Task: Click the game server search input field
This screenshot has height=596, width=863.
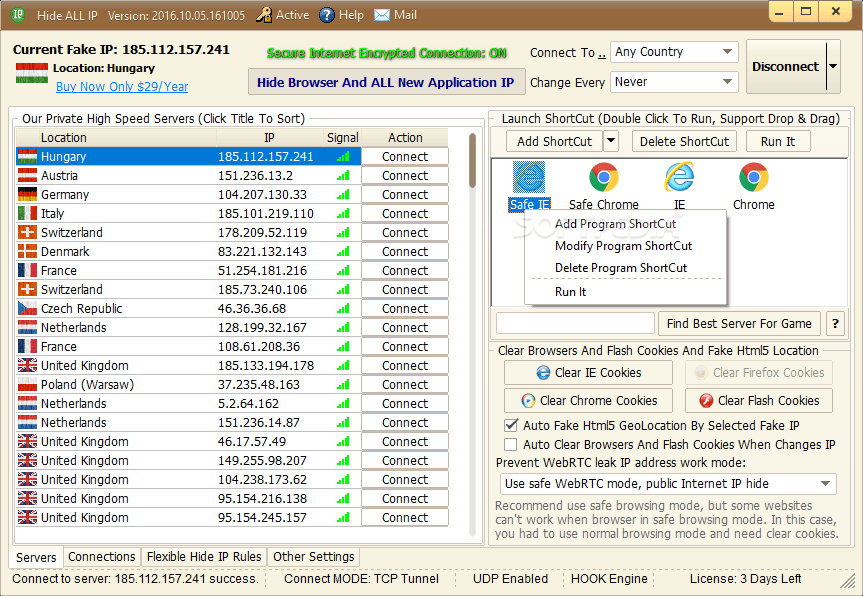Action: click(575, 323)
